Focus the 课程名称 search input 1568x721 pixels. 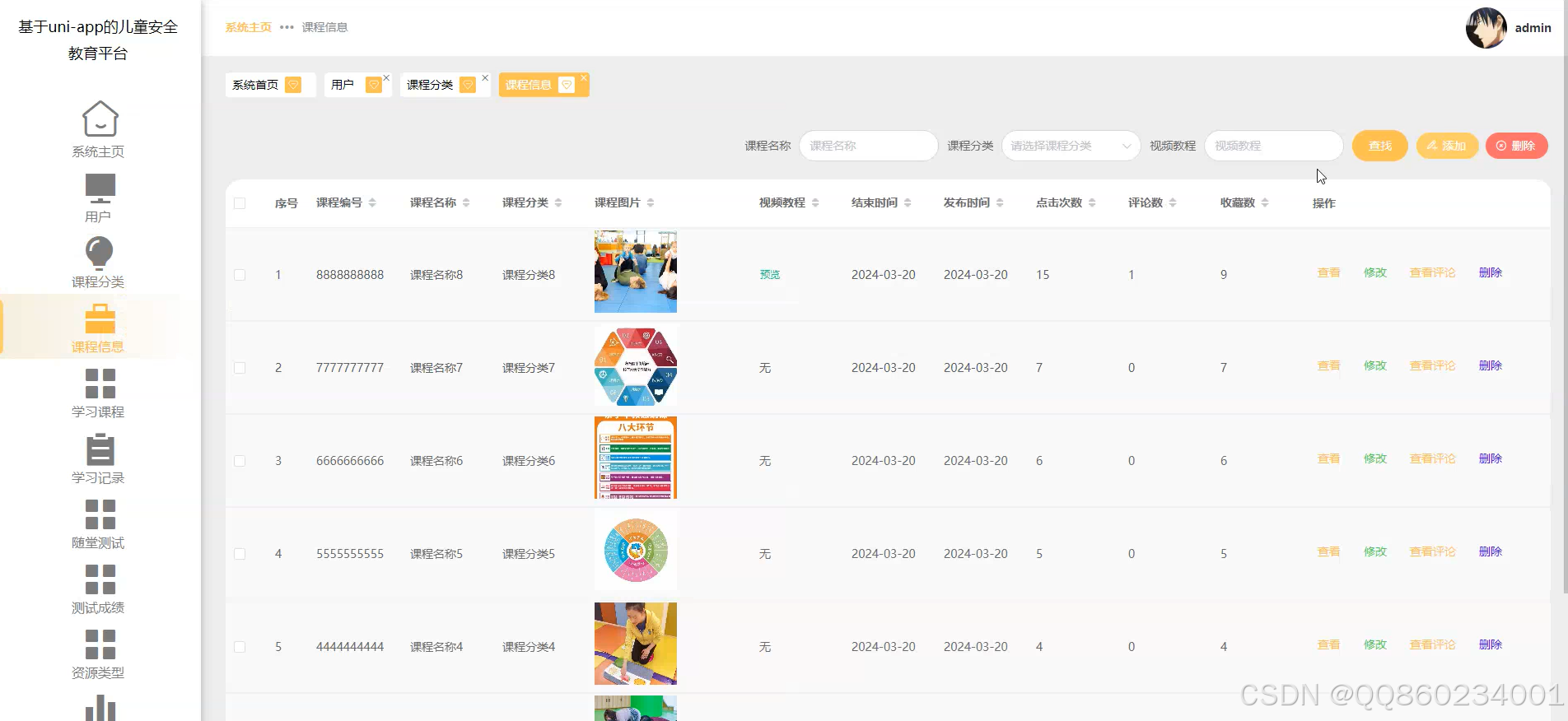[868, 146]
